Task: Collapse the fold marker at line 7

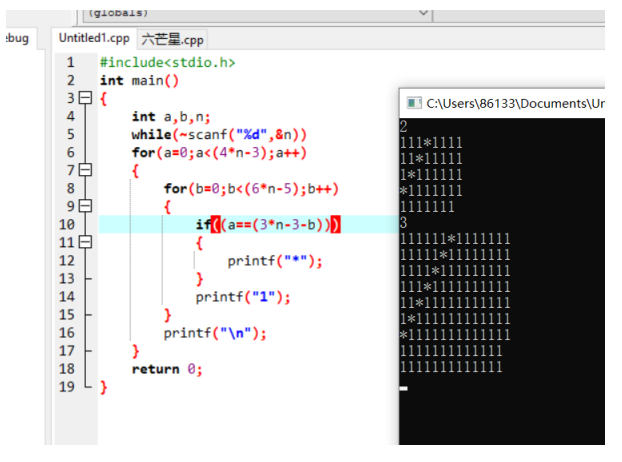Action: pyautogui.click(x=85, y=170)
